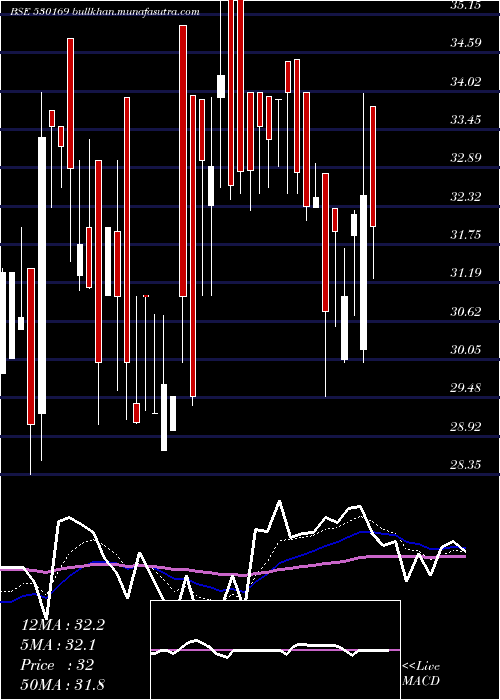
Task: Click the 5MA : 32.1 readout
Action: pos(58,645)
